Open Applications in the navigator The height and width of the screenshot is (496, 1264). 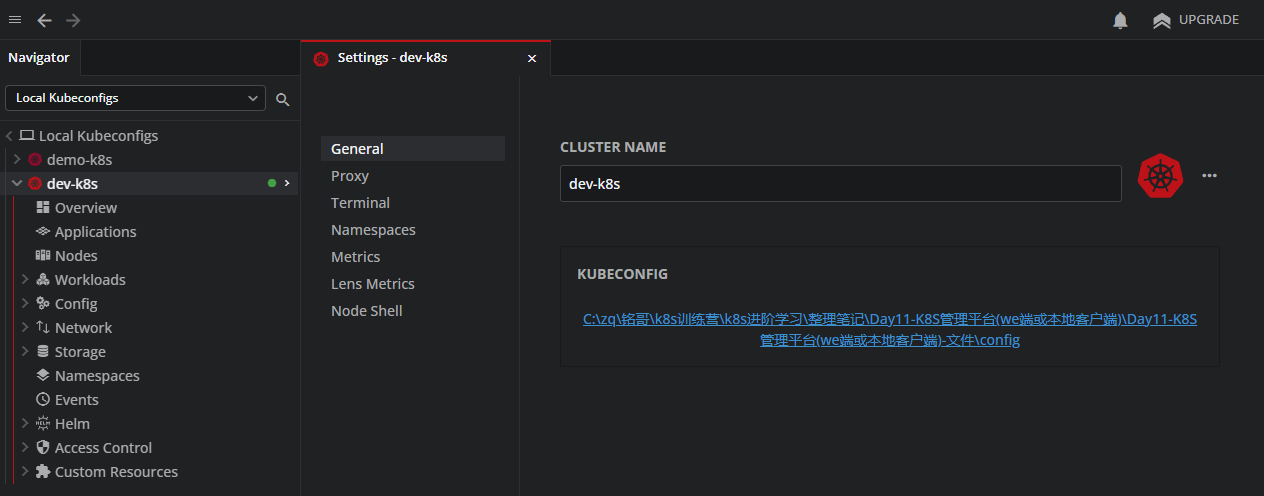[96, 232]
